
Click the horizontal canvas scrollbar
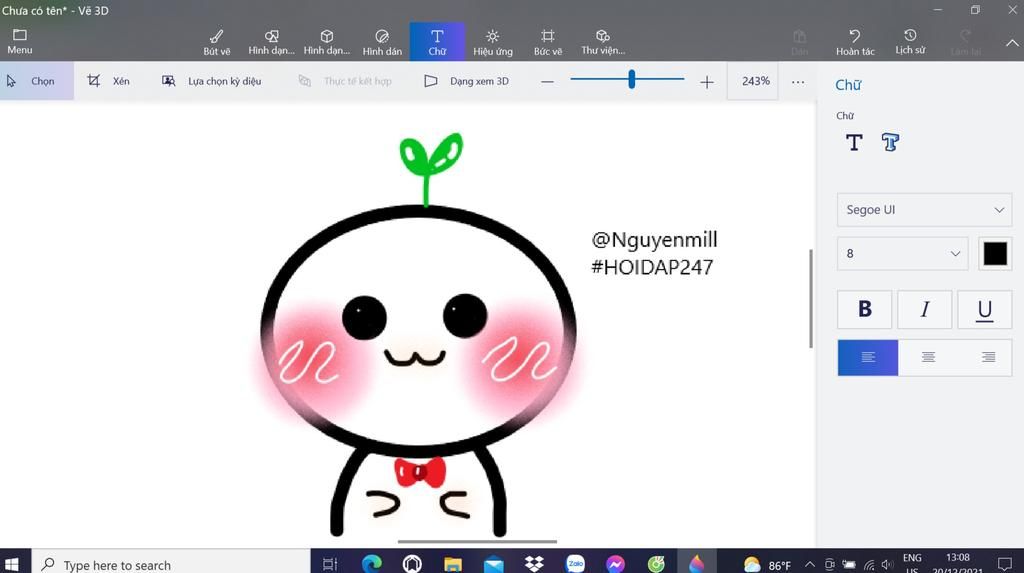(477, 542)
